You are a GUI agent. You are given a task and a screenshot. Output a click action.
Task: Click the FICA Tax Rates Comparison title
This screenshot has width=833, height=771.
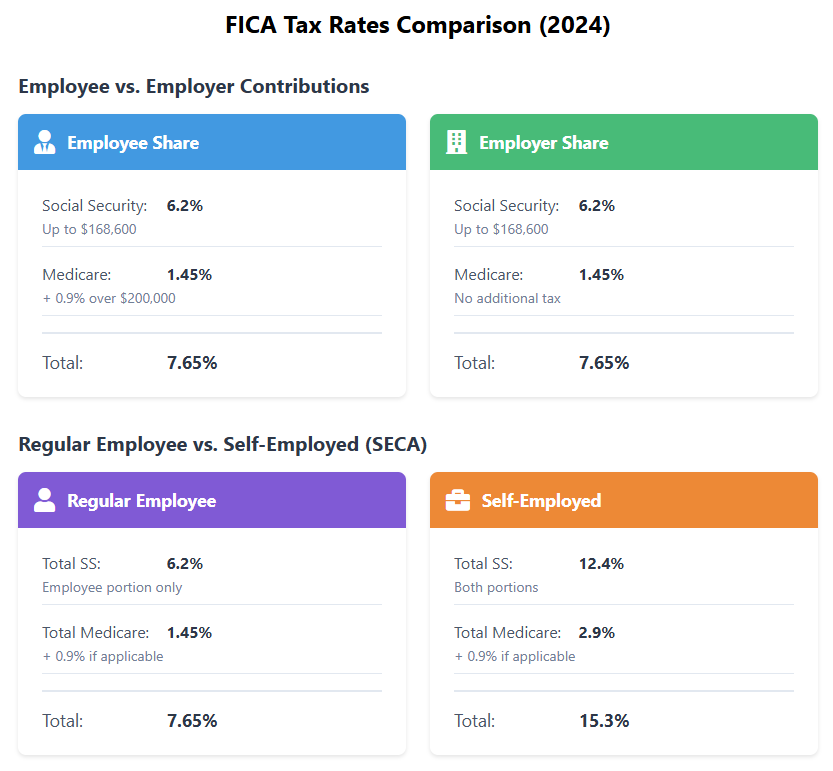pyautogui.click(x=417, y=26)
